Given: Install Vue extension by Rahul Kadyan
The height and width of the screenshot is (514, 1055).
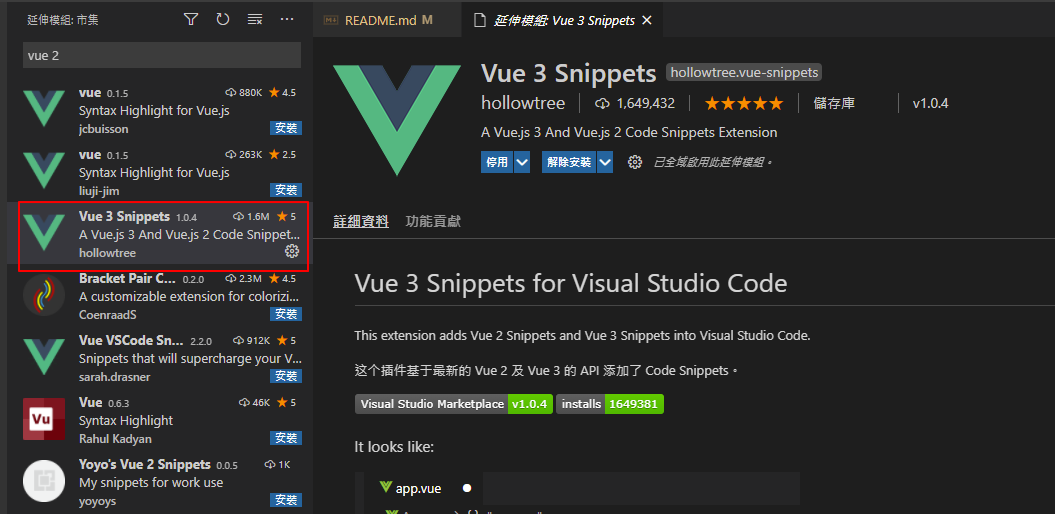Looking at the screenshot, I should coord(286,438).
